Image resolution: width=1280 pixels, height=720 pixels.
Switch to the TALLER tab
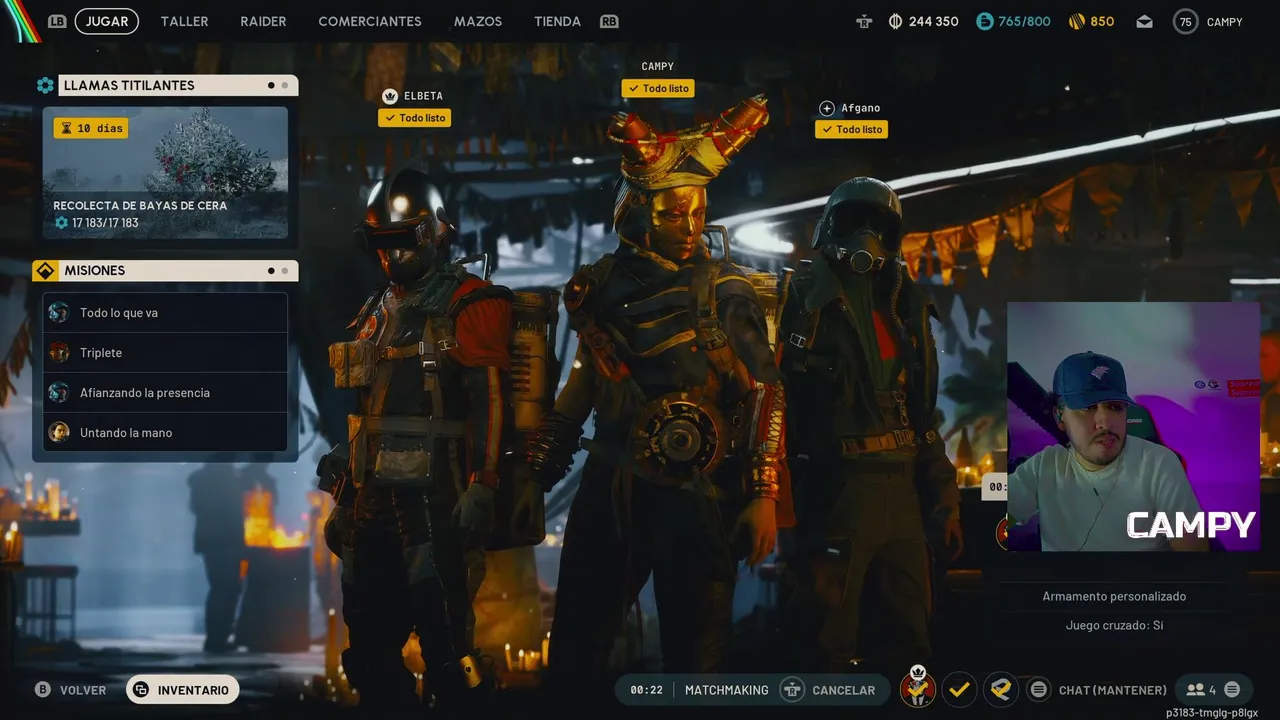coord(185,21)
